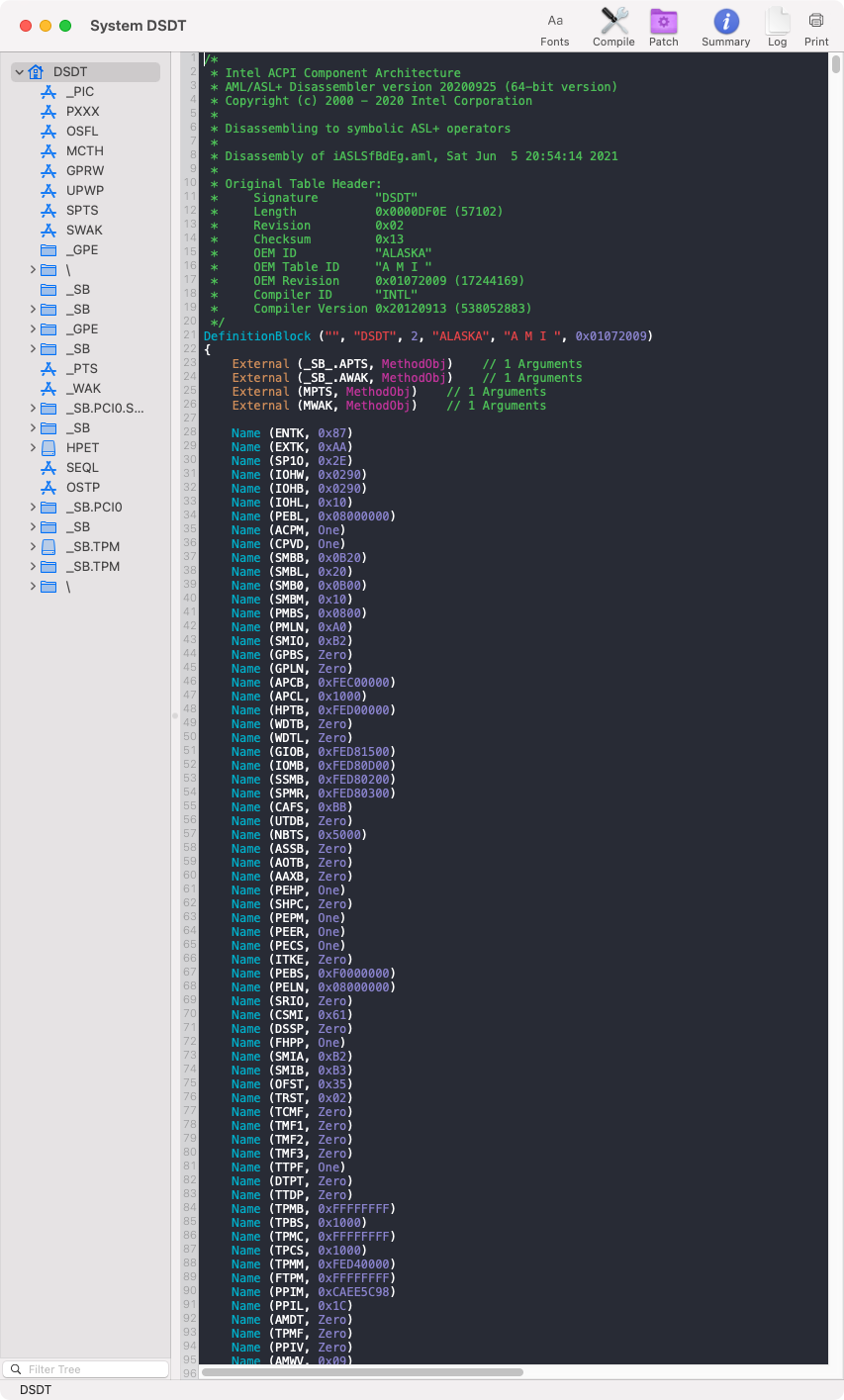The image size is (844, 1400).
Task: Select the HPET device item
Action: (82, 448)
